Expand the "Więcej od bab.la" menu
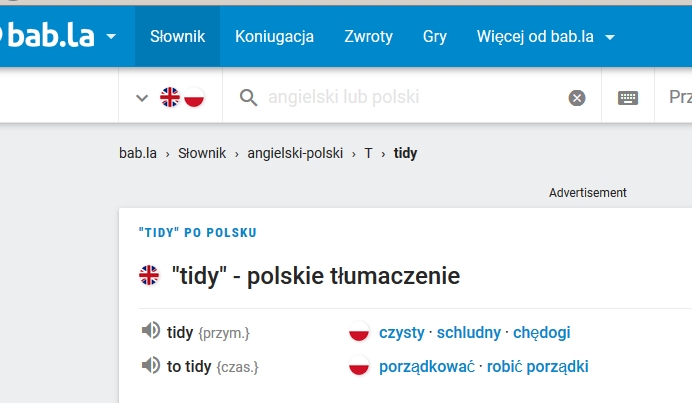The width and height of the screenshot is (692, 403). point(545,37)
